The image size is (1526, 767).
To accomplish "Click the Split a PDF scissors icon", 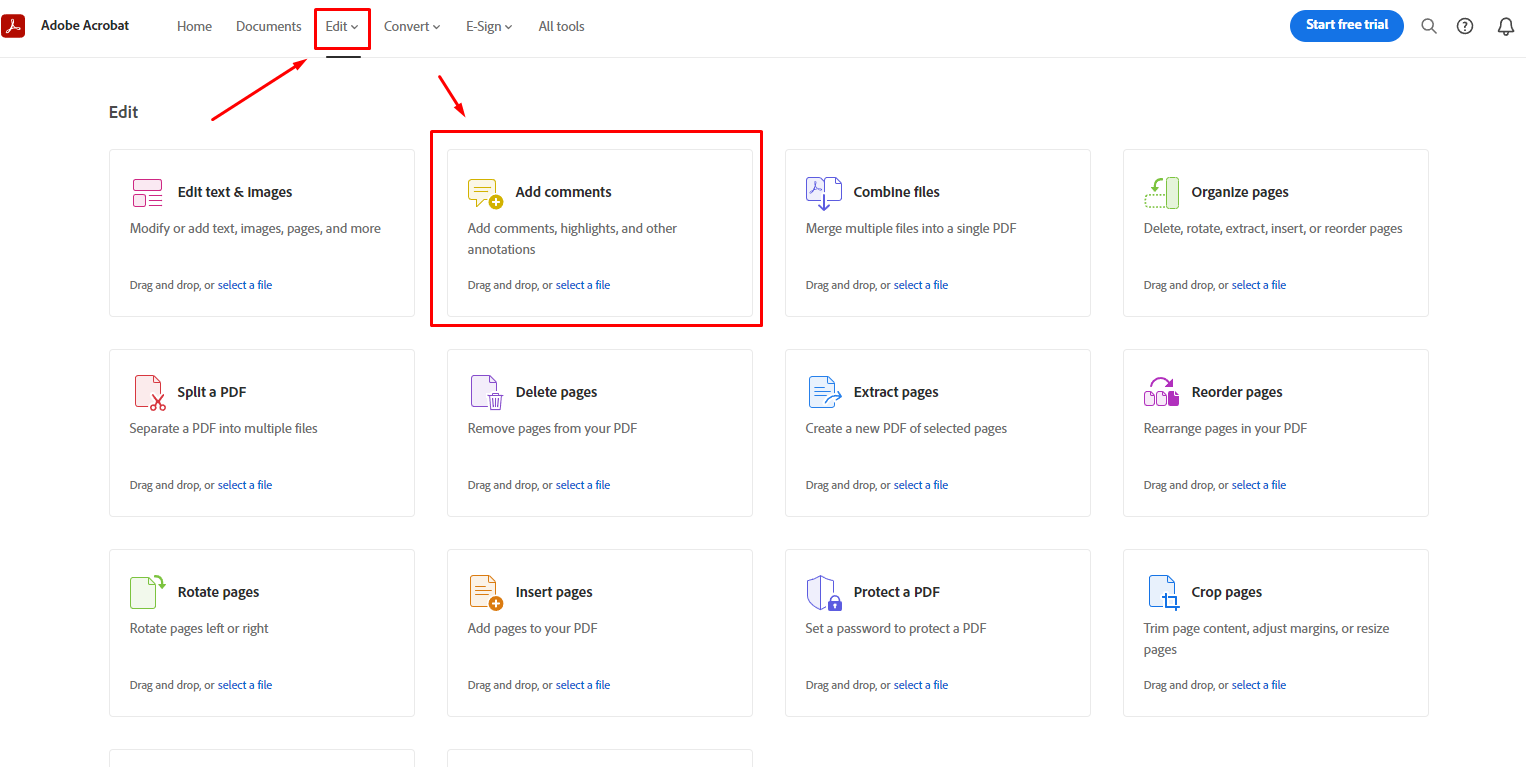I will pos(149,392).
